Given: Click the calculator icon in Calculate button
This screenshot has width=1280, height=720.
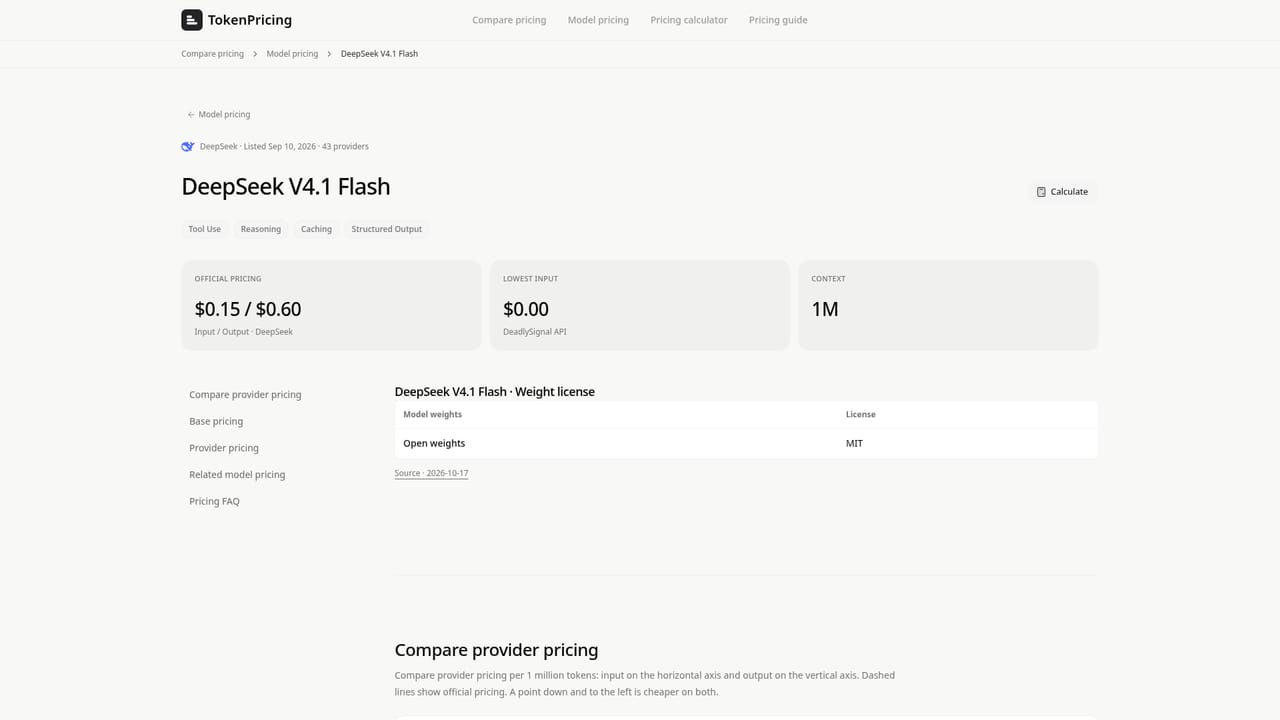Looking at the screenshot, I should pyautogui.click(x=1041, y=192).
